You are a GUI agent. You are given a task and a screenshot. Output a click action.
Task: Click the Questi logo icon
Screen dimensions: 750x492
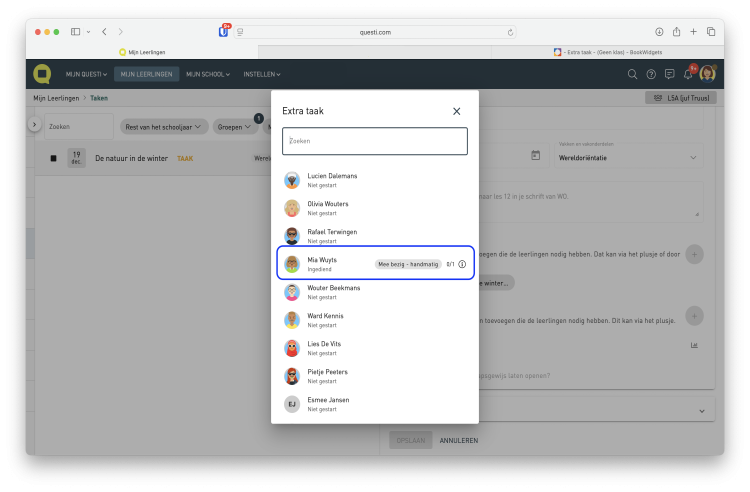pyautogui.click(x=43, y=74)
